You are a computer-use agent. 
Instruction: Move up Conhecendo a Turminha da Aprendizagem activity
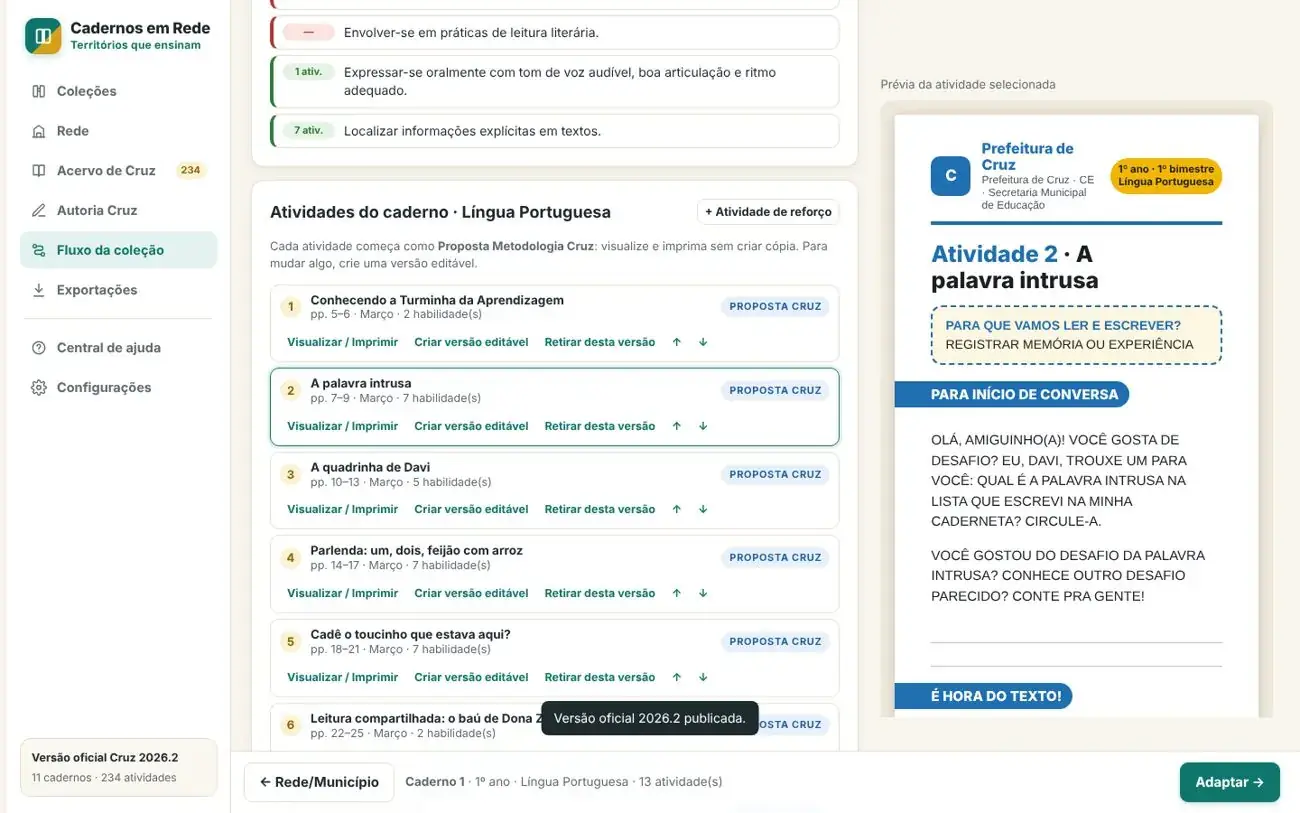coord(677,342)
